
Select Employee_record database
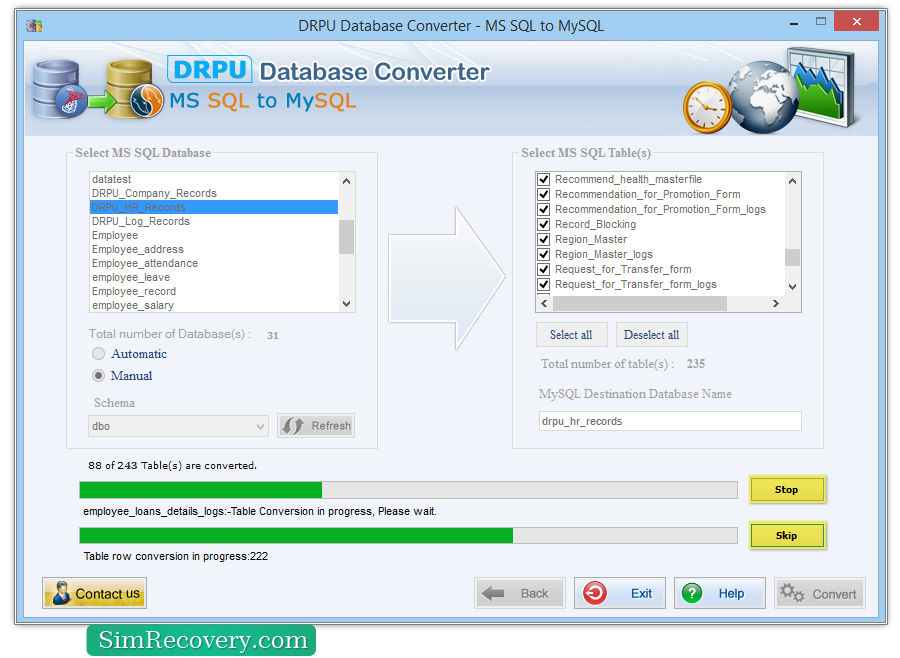(x=214, y=291)
